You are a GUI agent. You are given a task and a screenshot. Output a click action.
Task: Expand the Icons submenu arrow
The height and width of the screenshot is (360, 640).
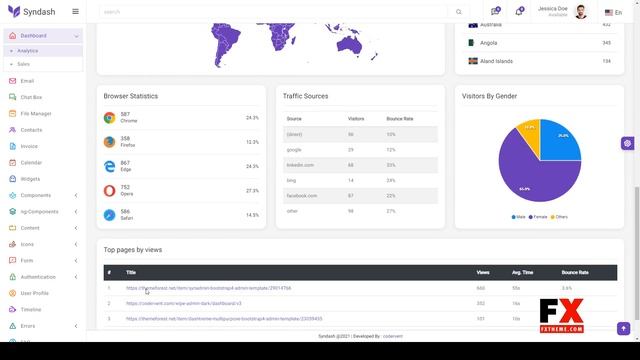76,244
